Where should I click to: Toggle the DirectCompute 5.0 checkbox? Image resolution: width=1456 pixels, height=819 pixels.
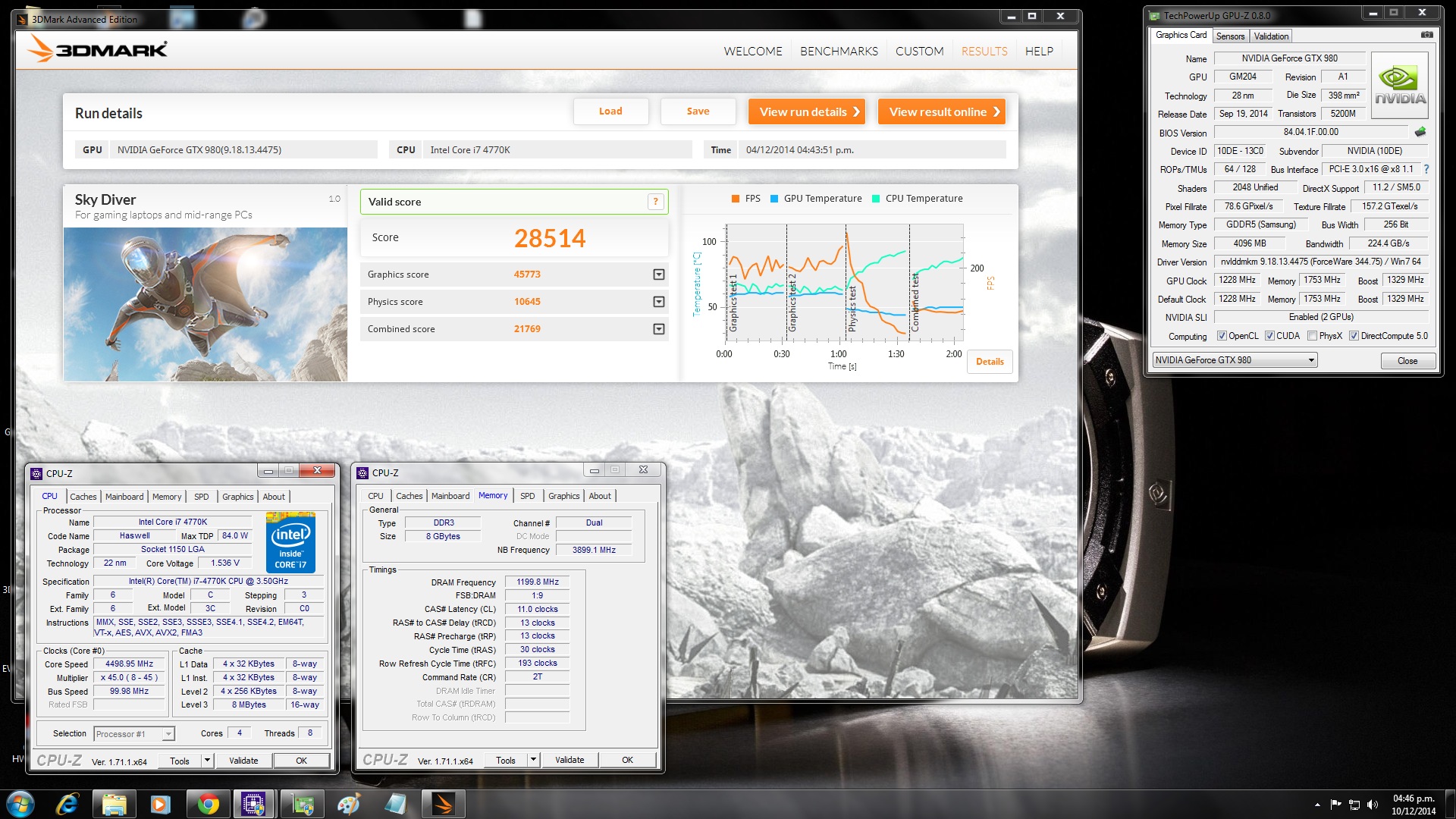click(x=1354, y=336)
